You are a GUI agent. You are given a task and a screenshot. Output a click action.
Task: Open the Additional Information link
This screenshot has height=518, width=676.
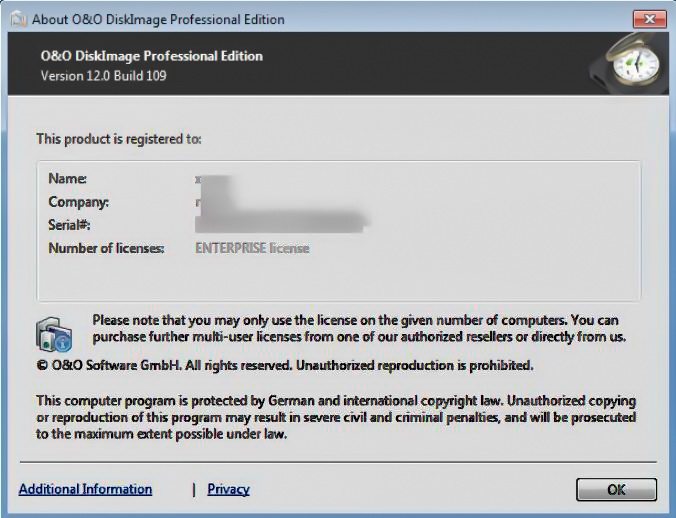[85, 489]
